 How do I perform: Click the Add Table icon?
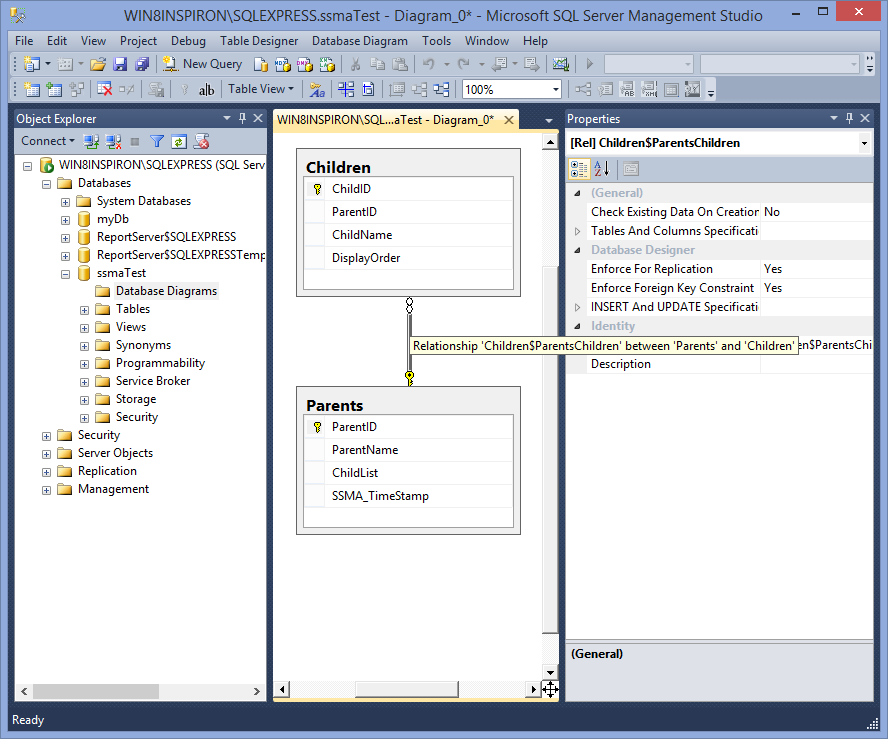54,89
